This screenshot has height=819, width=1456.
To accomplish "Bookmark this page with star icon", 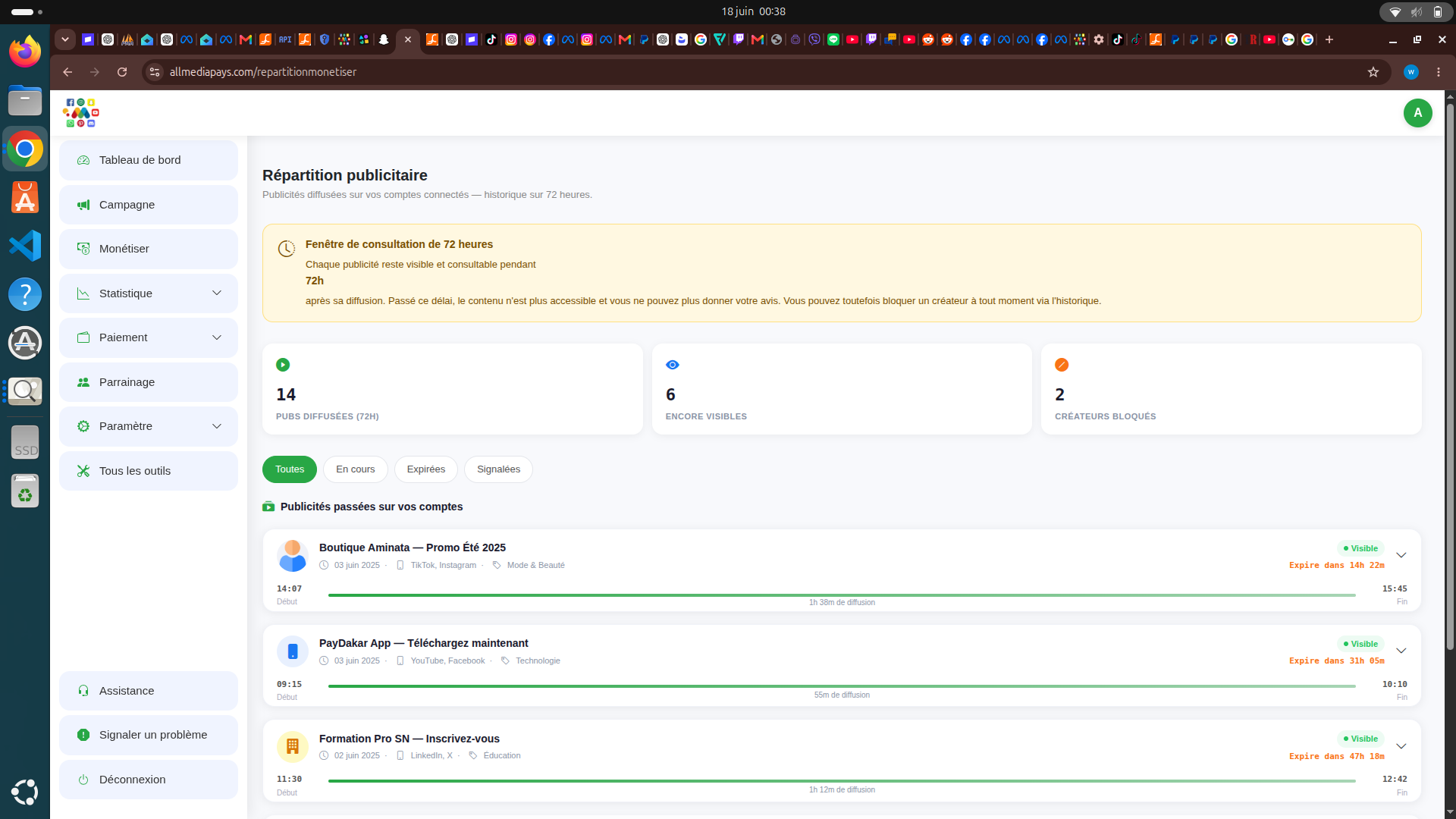I will pyautogui.click(x=1373, y=72).
